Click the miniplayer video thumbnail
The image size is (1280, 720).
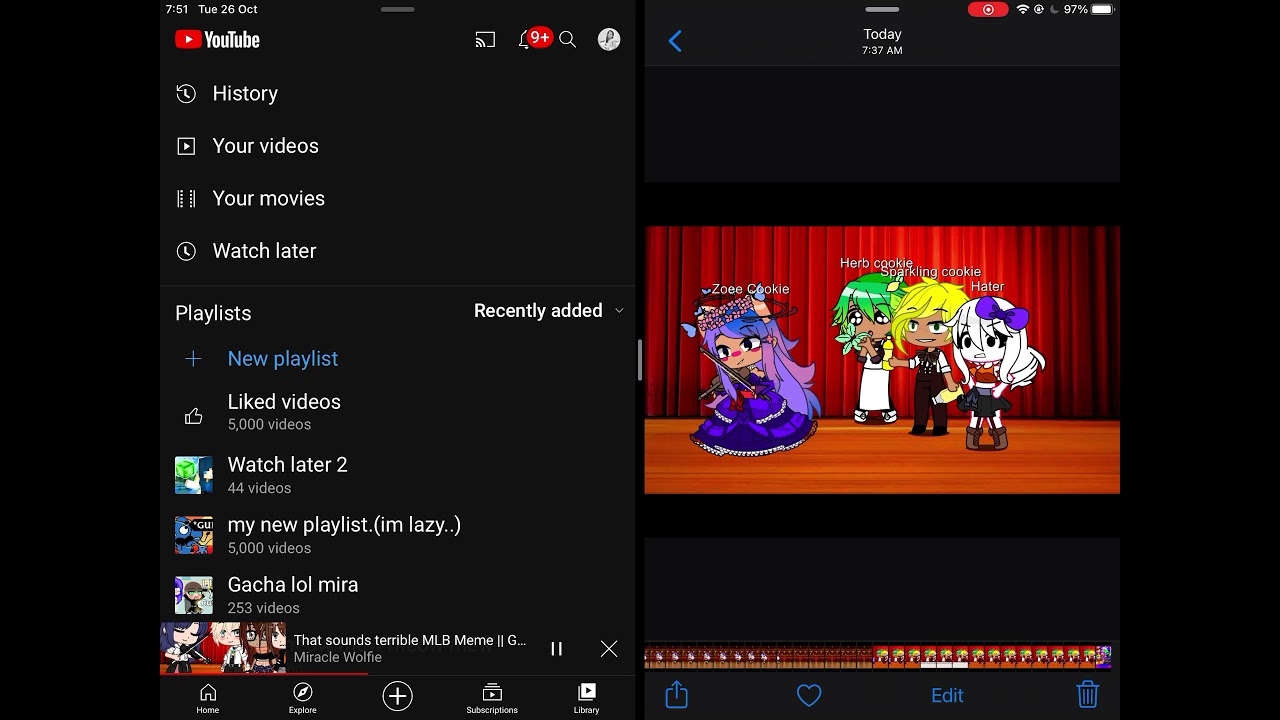tap(223, 647)
